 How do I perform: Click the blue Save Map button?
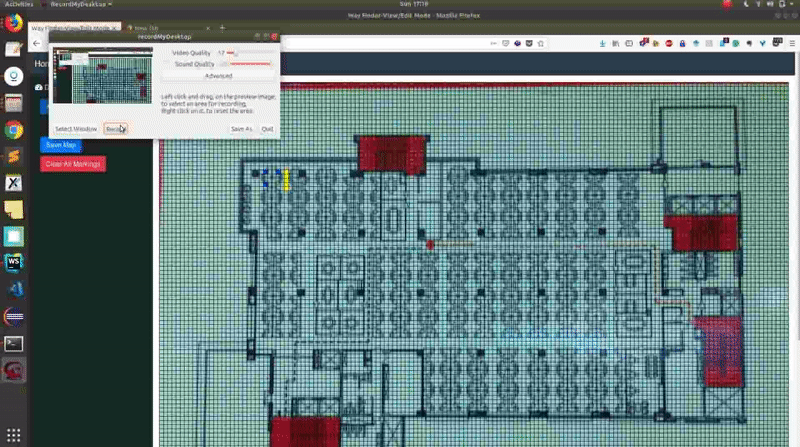(x=61, y=145)
